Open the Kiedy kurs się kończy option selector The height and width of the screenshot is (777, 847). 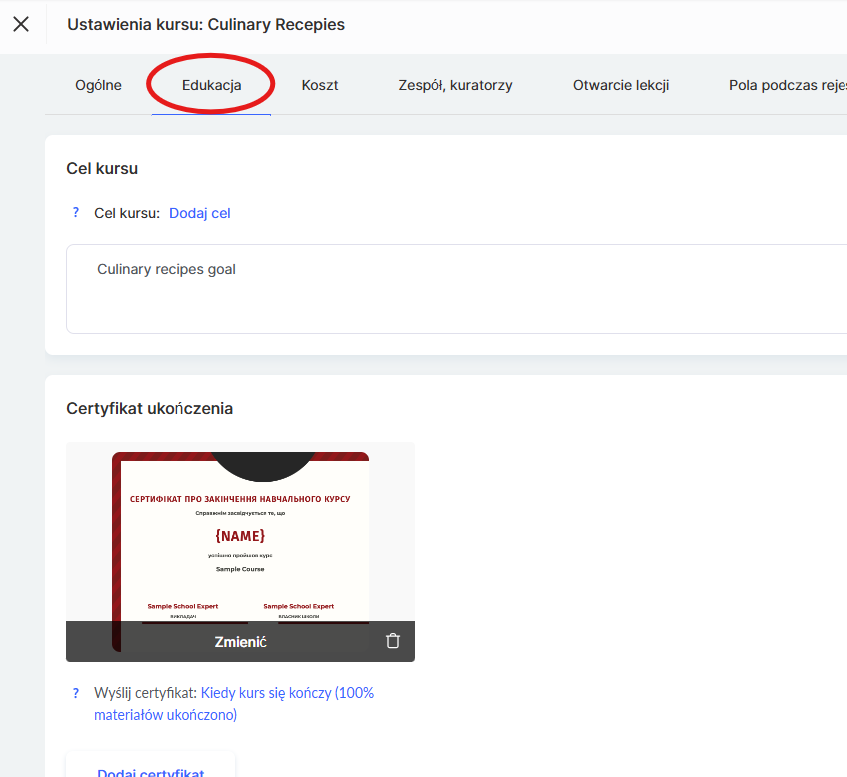287,693
